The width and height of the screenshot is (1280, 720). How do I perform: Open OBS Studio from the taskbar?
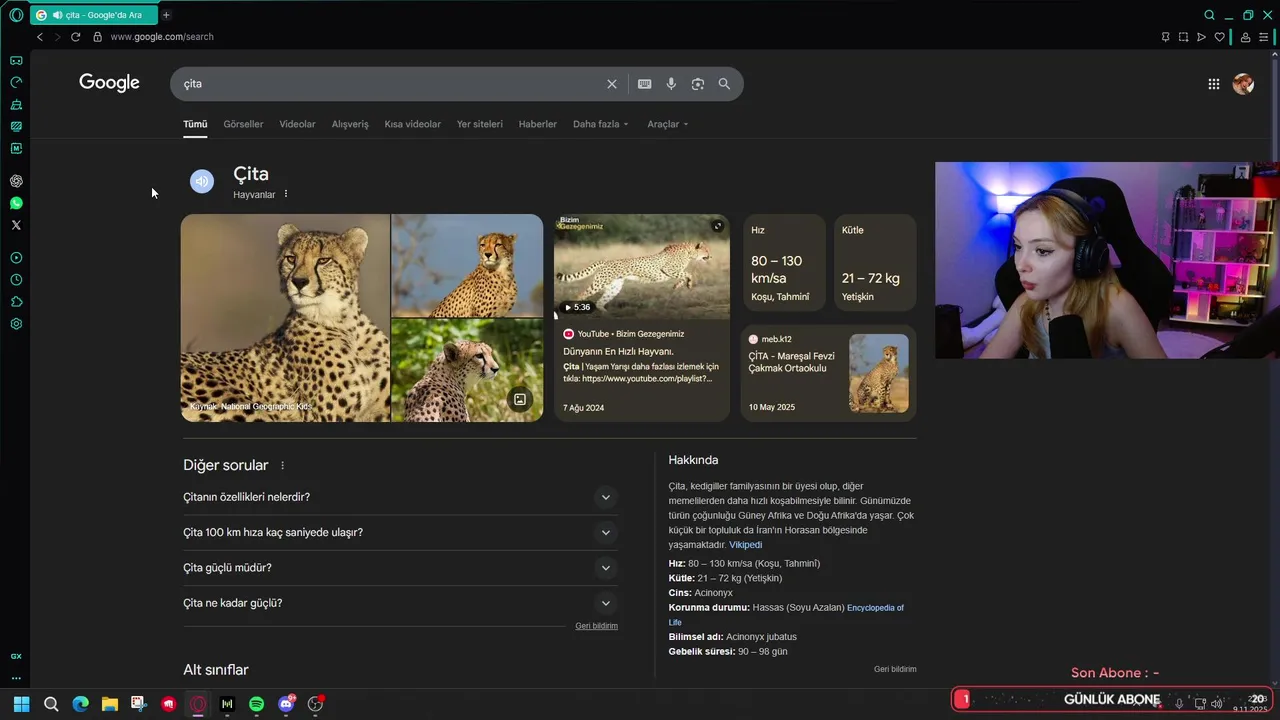pos(315,704)
